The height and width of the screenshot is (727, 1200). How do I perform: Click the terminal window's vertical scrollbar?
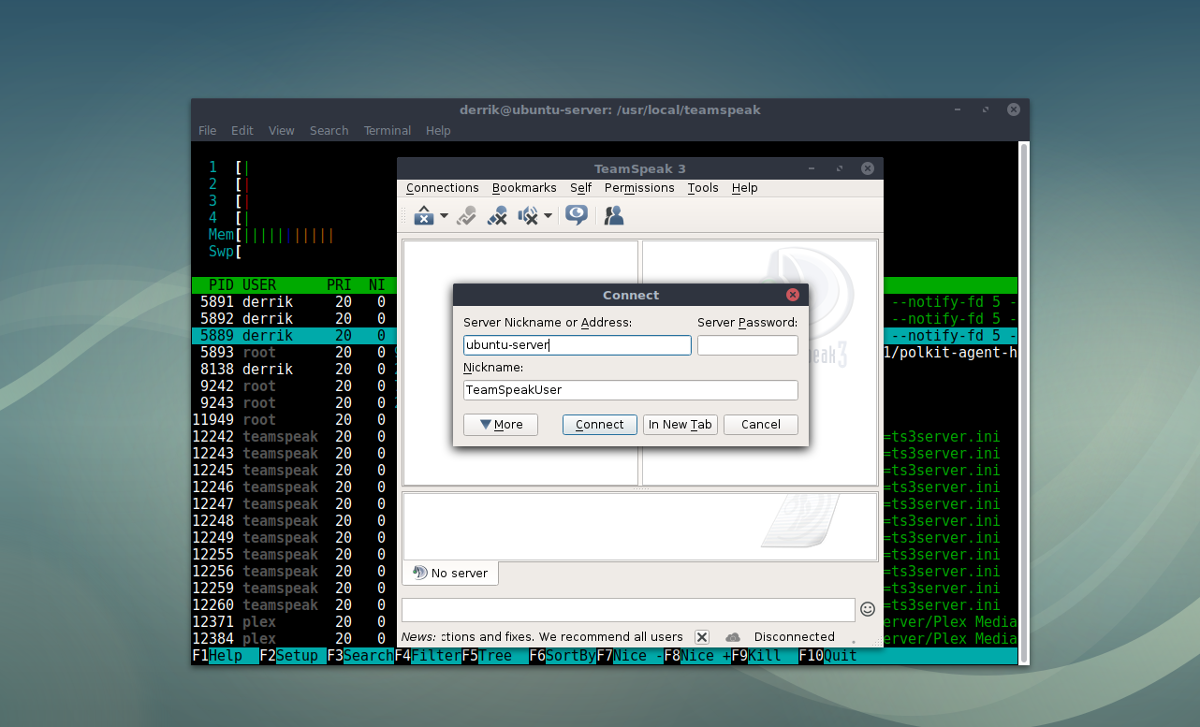(x=1023, y=403)
